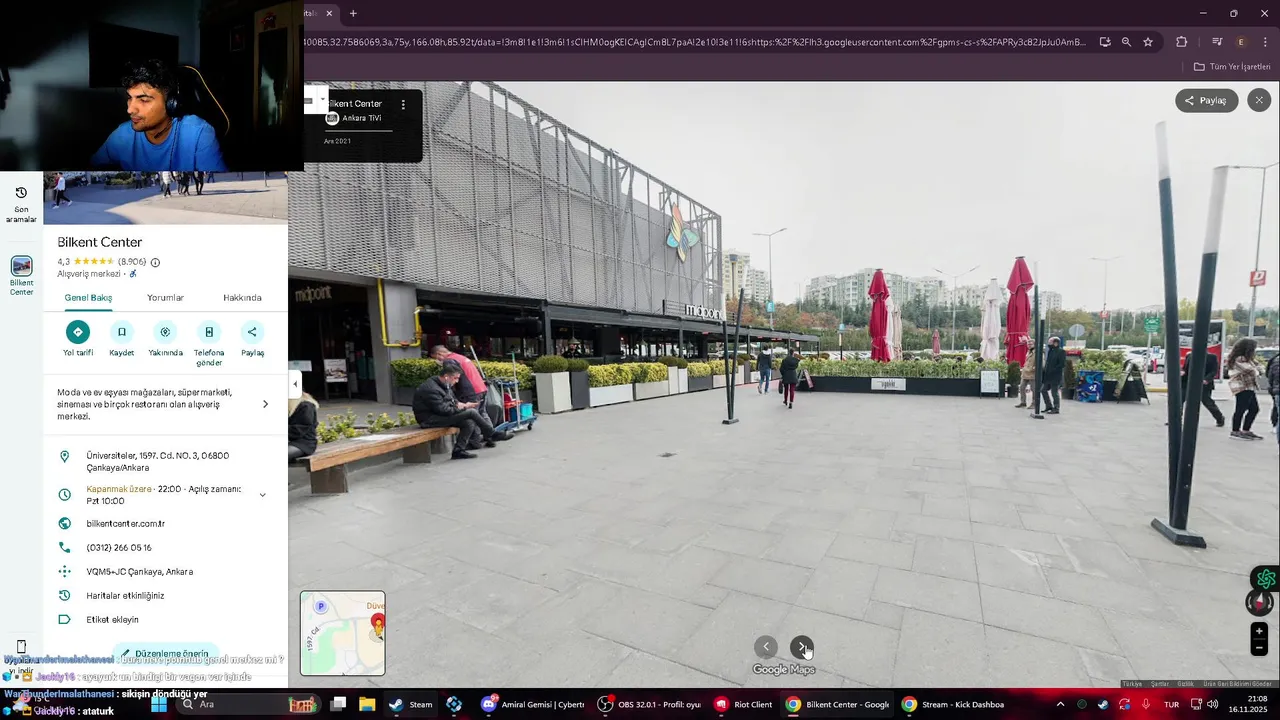Click the TUR keyboard language indicator
The height and width of the screenshot is (720, 1280).
(1171, 704)
